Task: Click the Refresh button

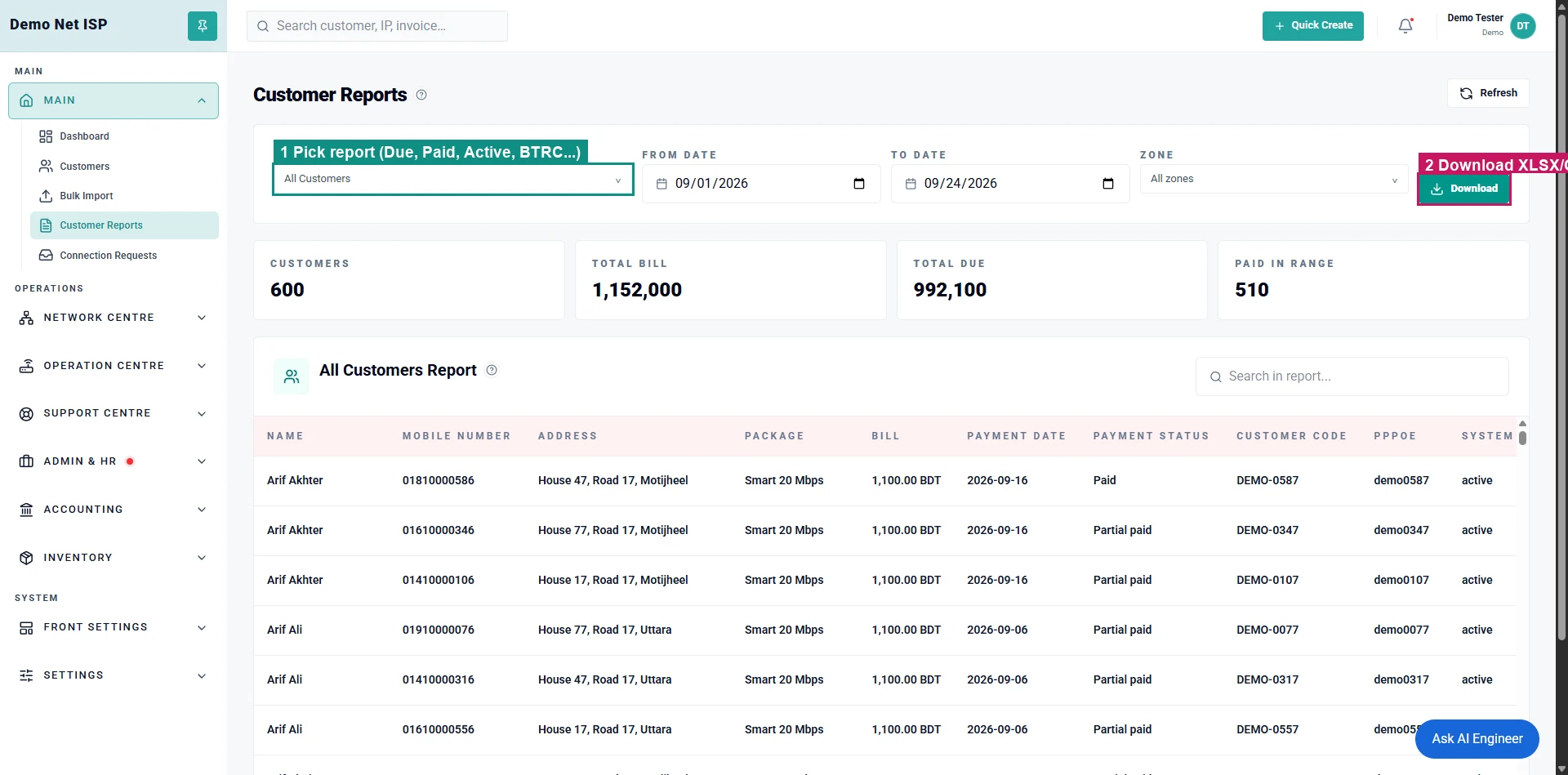Action: tap(1488, 93)
